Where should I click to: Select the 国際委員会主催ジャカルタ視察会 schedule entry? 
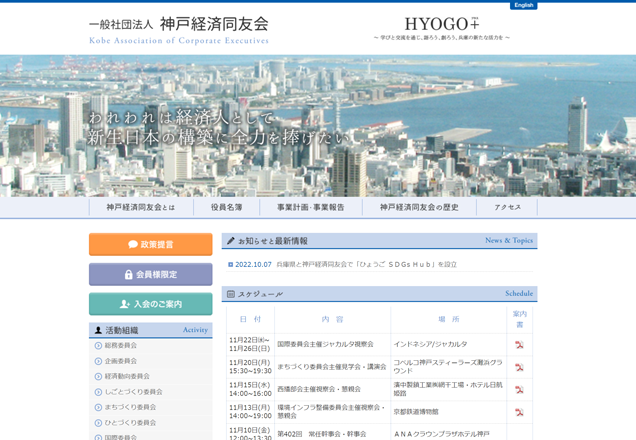pyautogui.click(x=325, y=344)
